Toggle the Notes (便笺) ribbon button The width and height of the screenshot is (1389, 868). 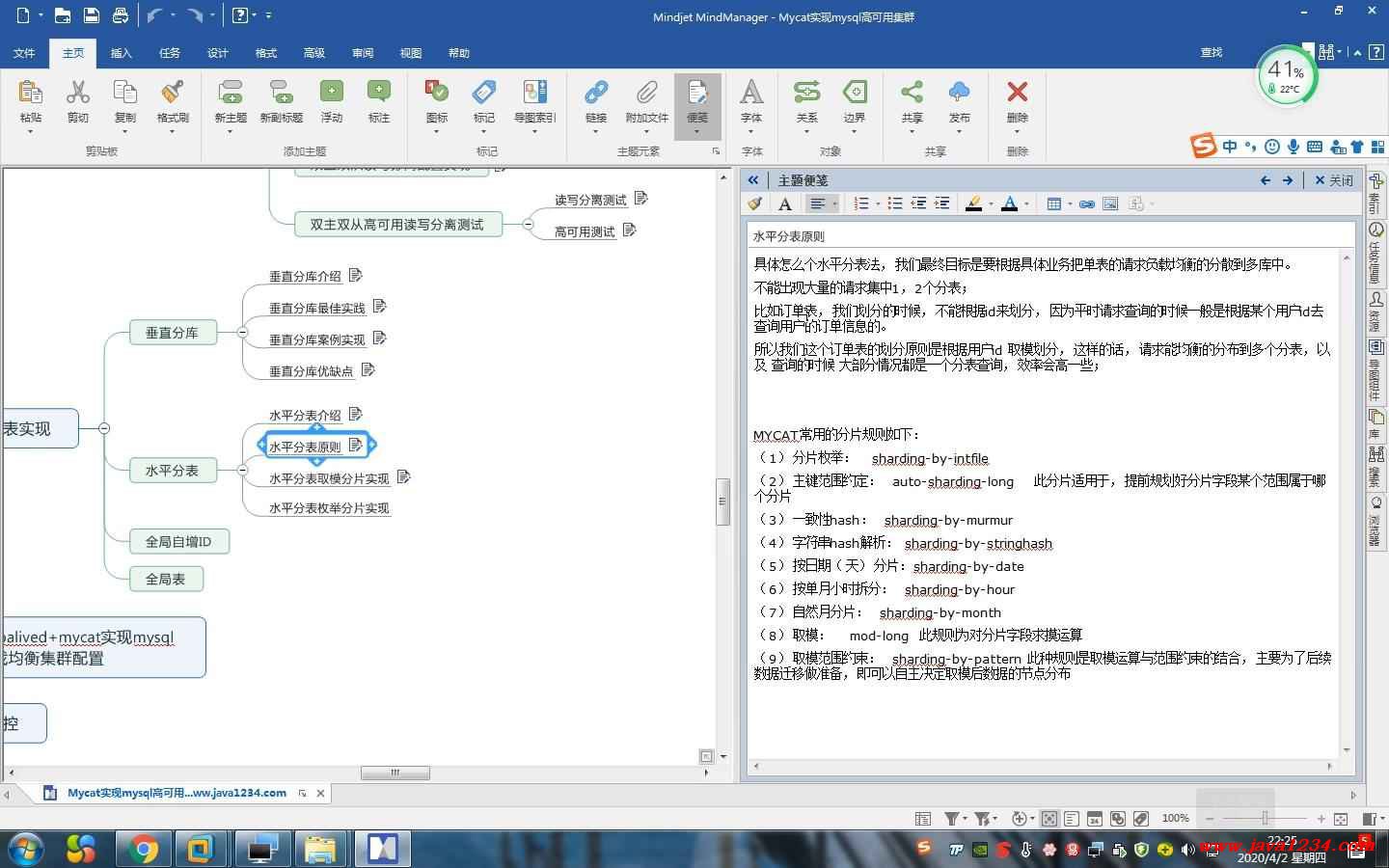click(697, 105)
